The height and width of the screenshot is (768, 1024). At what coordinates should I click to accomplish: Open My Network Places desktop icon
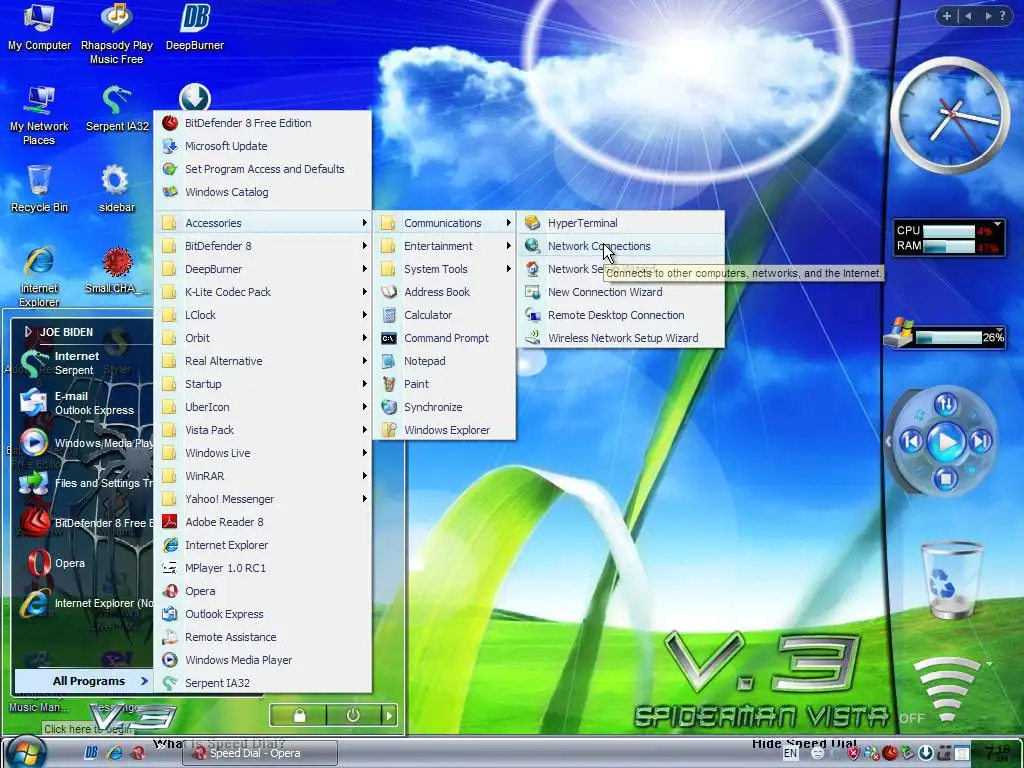click(x=39, y=115)
